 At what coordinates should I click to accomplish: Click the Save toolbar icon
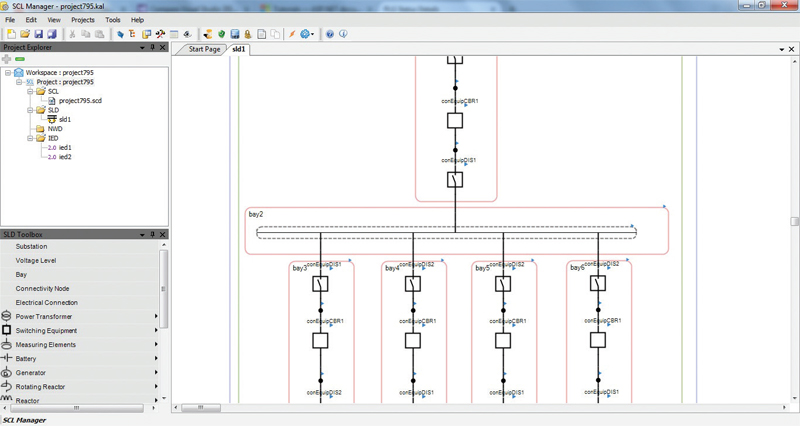(38, 34)
